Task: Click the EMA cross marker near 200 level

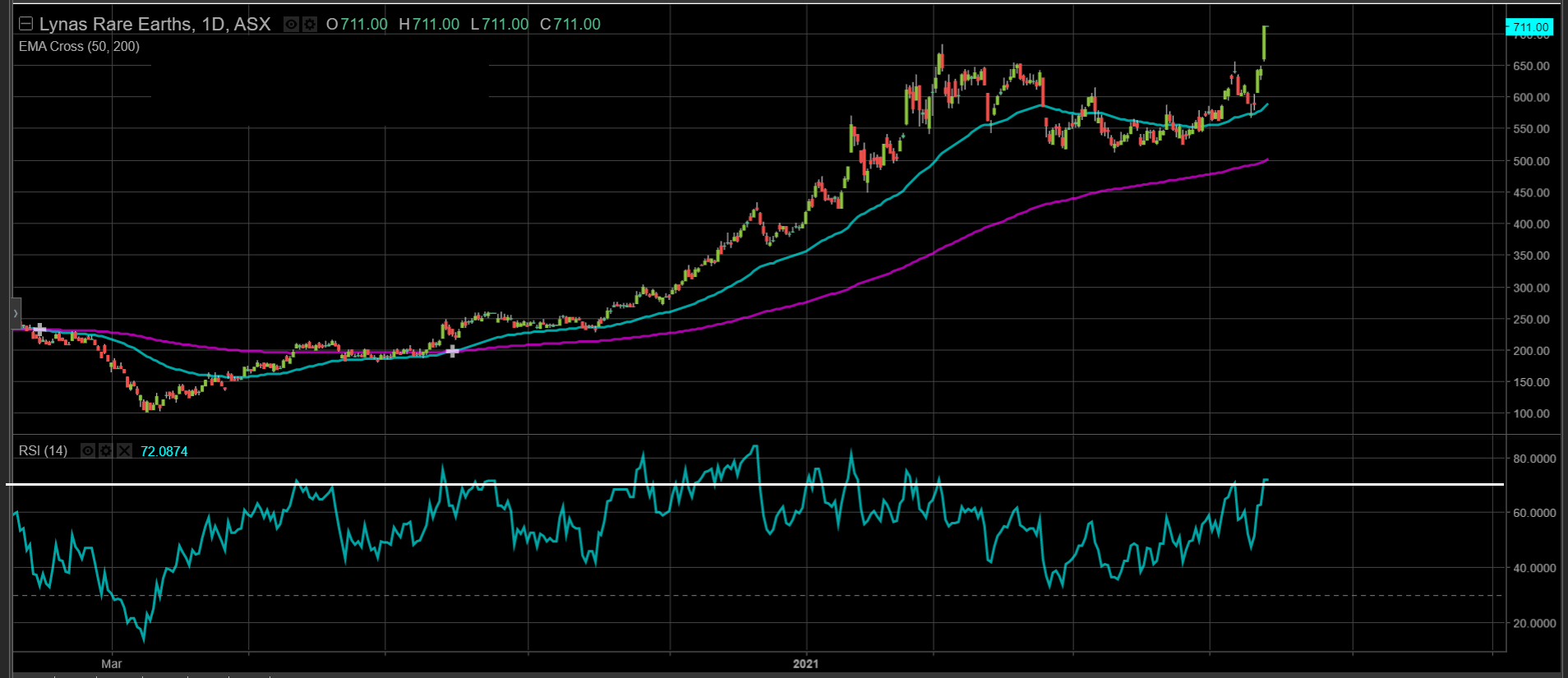Action: (452, 351)
